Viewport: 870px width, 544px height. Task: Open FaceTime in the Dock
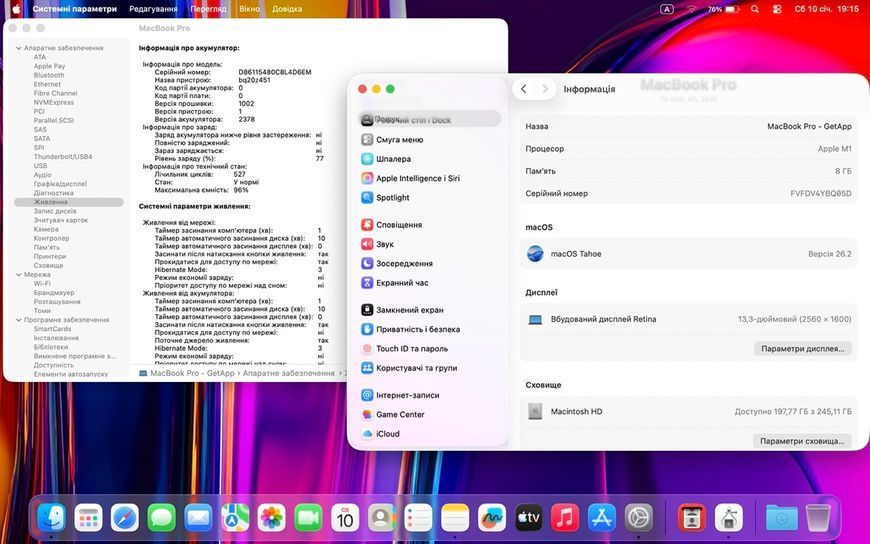coord(308,518)
